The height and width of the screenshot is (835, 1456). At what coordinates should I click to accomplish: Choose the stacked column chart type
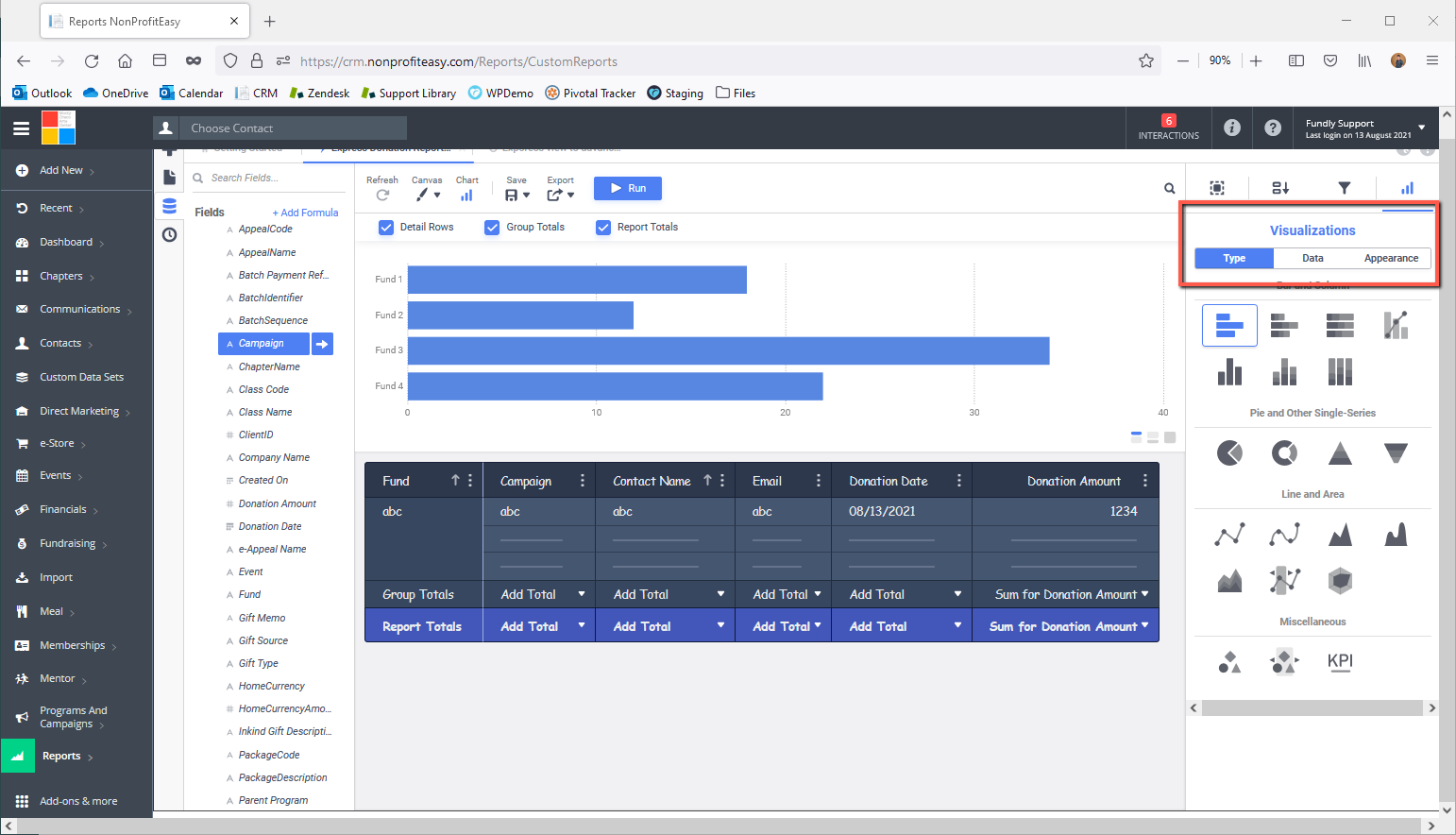[x=1284, y=371]
